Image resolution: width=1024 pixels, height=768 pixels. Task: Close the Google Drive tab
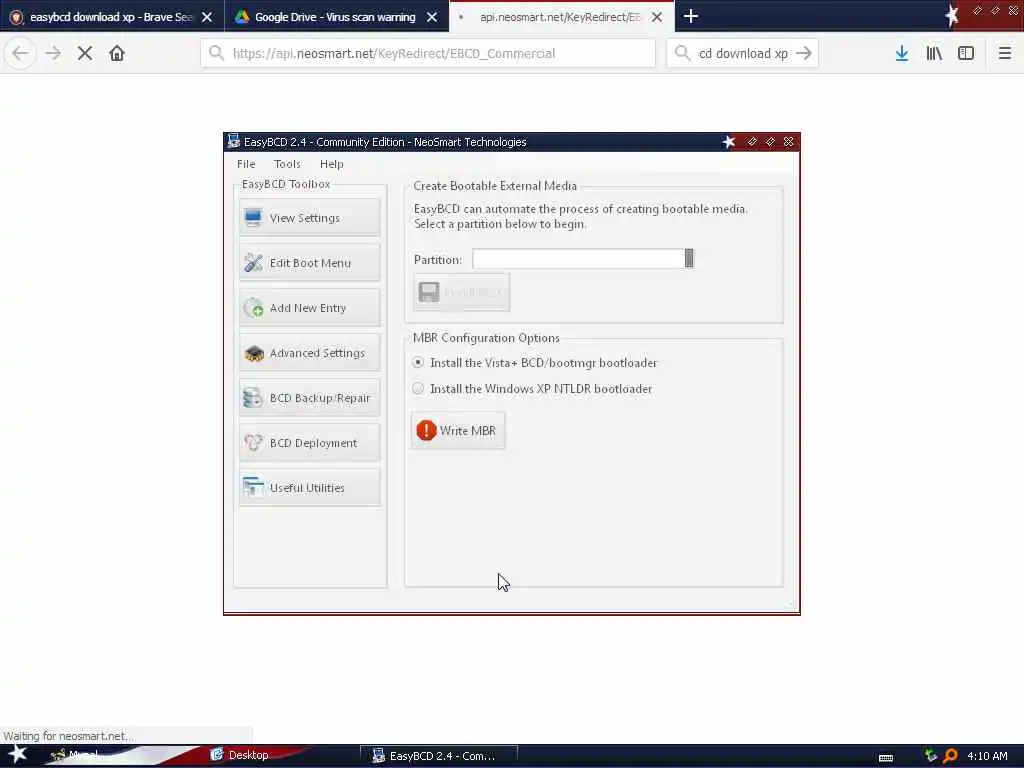432,17
